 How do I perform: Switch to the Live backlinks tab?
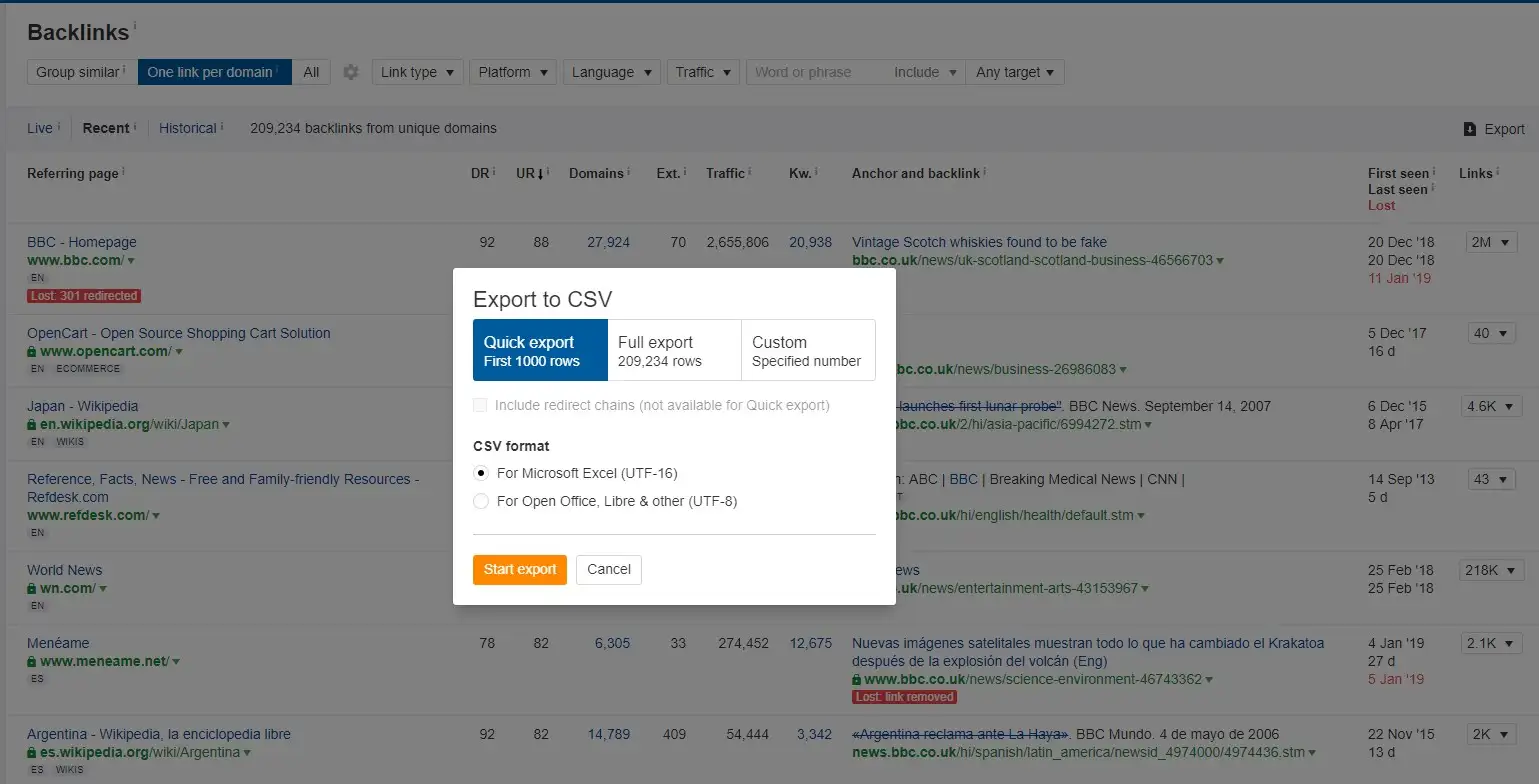[40, 128]
